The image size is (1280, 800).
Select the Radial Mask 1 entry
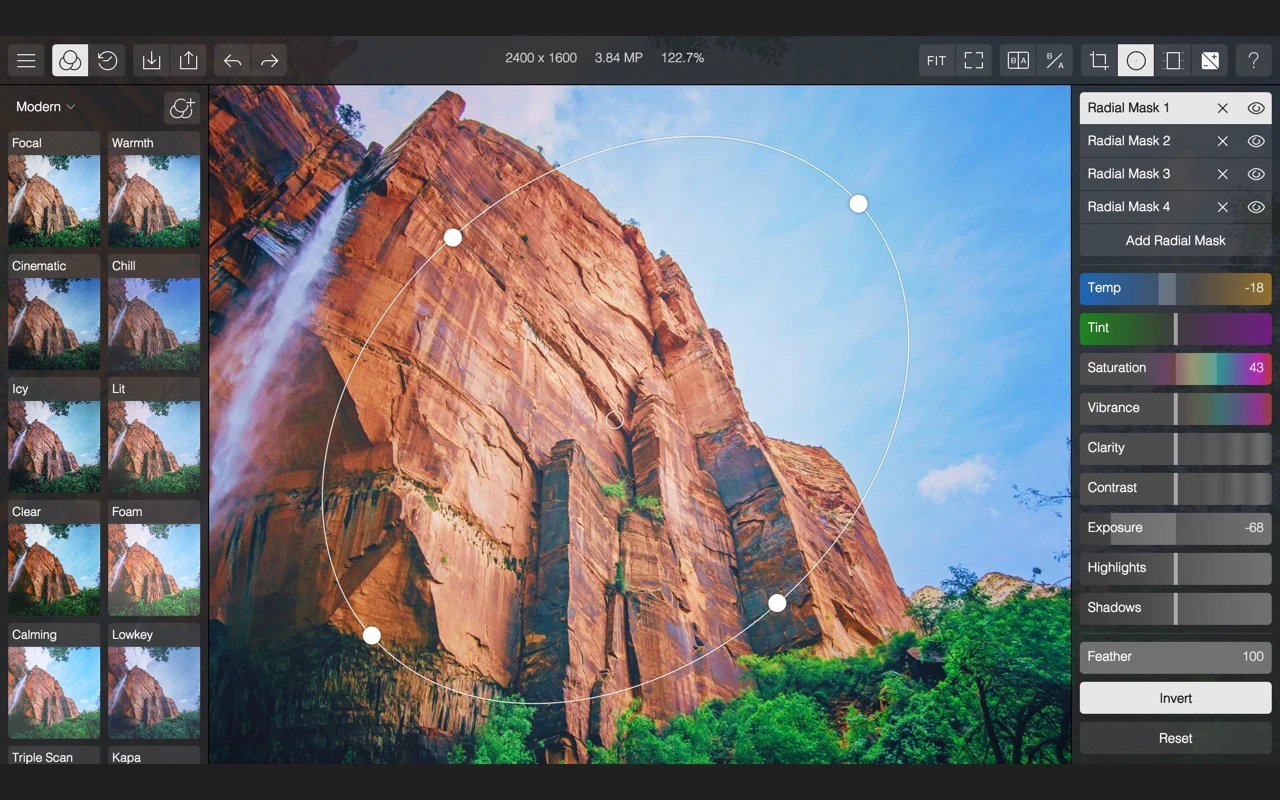tap(1140, 107)
